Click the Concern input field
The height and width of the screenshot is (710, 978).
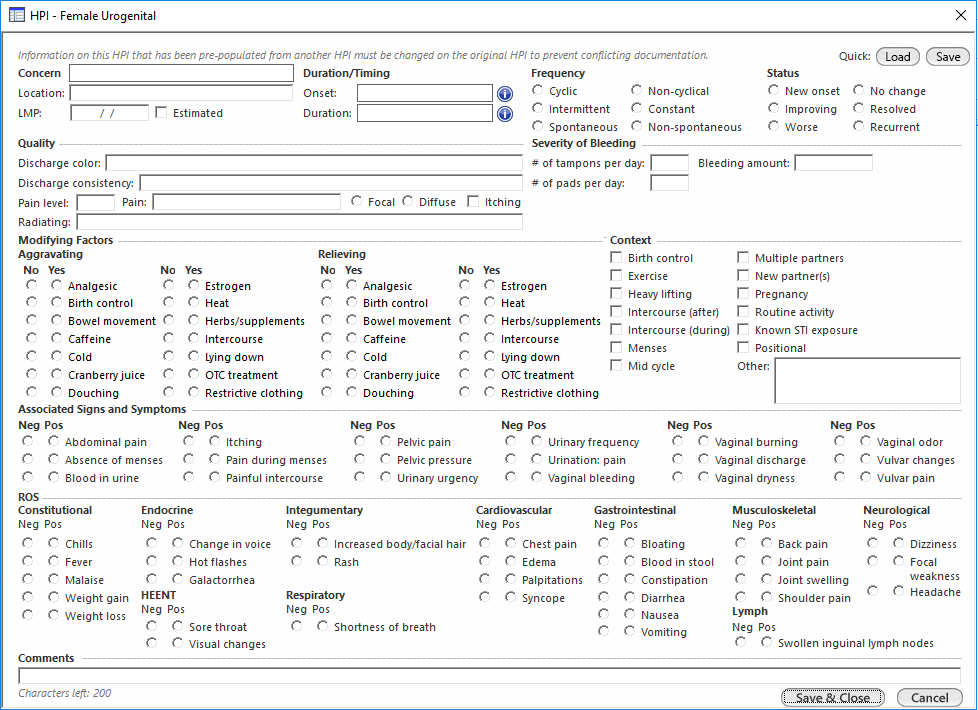pos(181,73)
